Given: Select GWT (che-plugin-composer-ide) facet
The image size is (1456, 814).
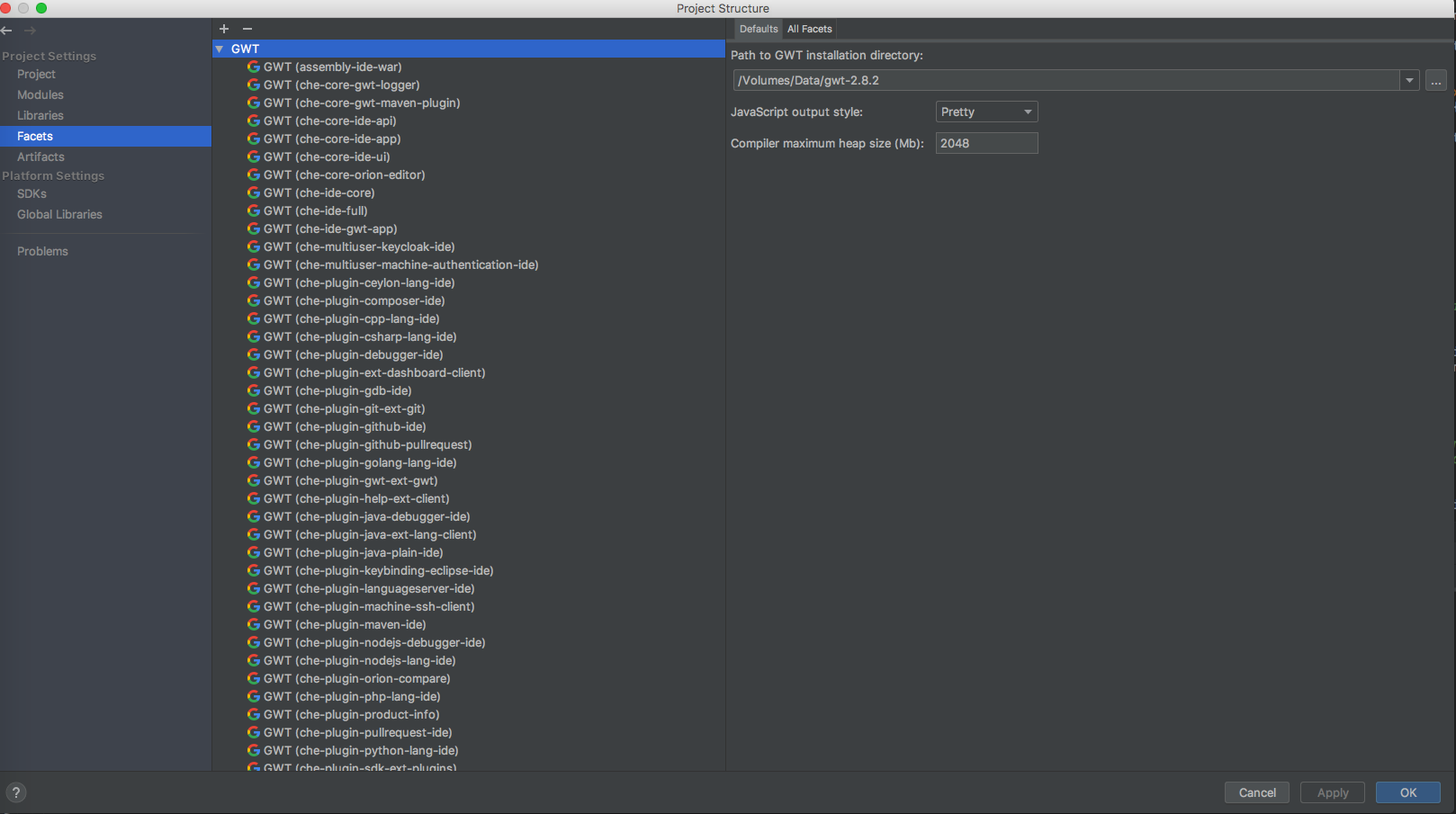Looking at the screenshot, I should click(355, 300).
